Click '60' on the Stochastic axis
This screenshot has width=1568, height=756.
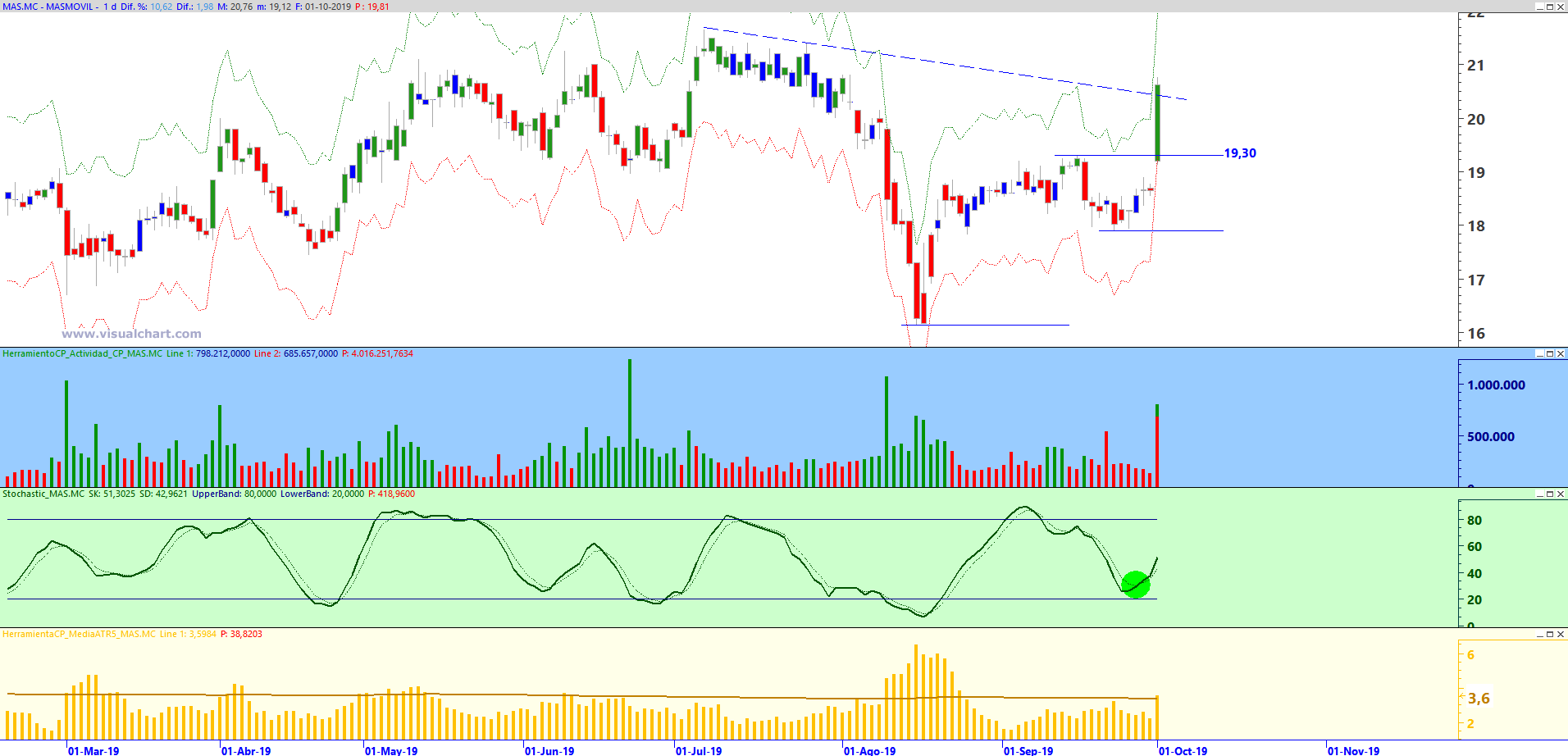click(1475, 547)
